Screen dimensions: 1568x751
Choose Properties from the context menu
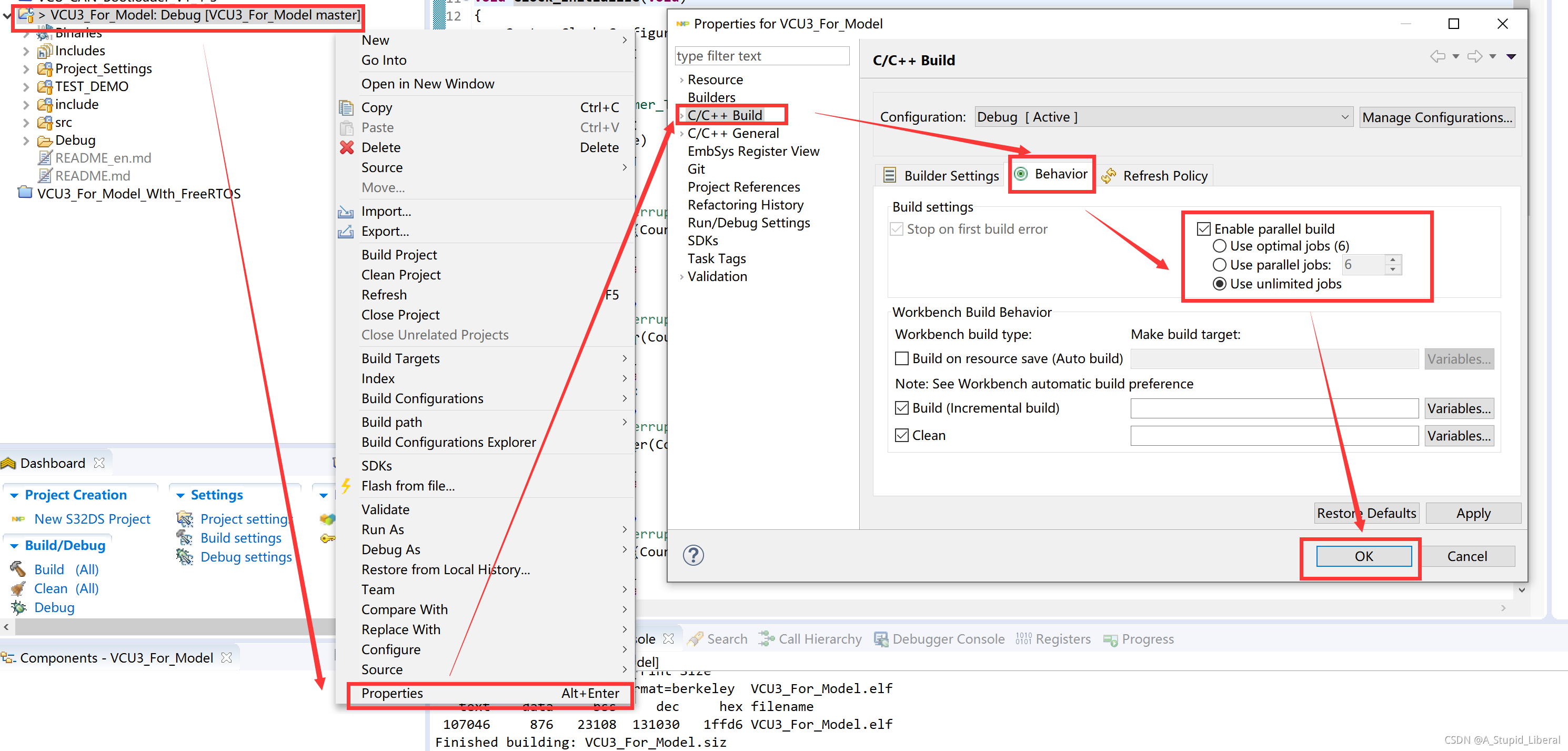(393, 693)
